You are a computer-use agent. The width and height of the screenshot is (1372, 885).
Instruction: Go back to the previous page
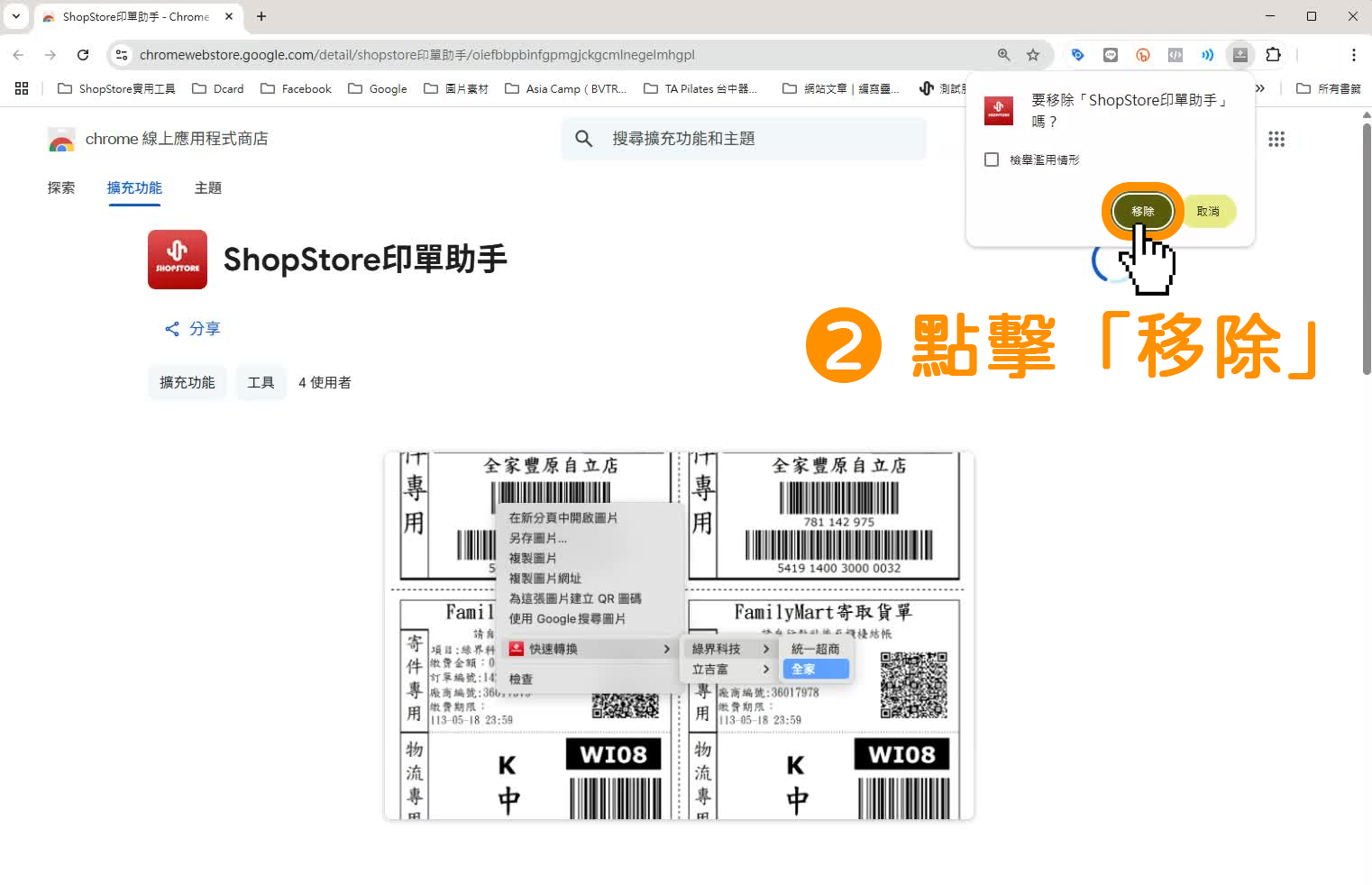[18, 55]
